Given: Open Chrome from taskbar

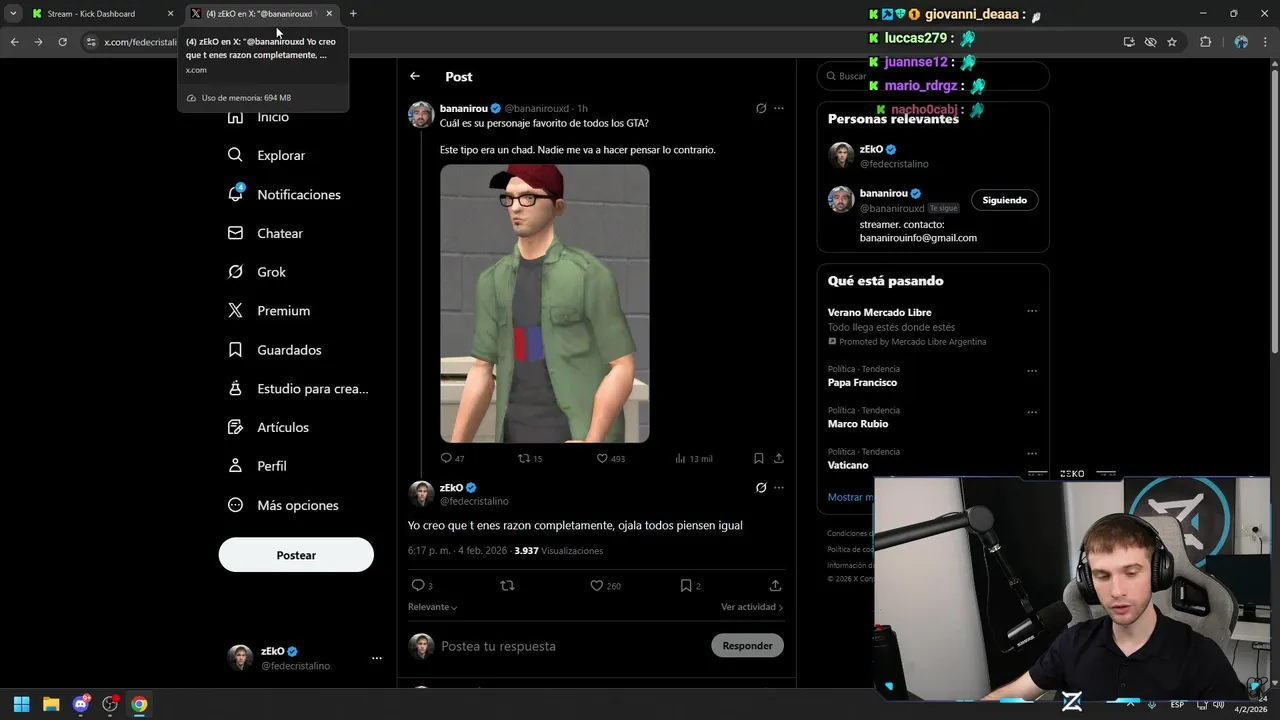Looking at the screenshot, I should coord(139,704).
